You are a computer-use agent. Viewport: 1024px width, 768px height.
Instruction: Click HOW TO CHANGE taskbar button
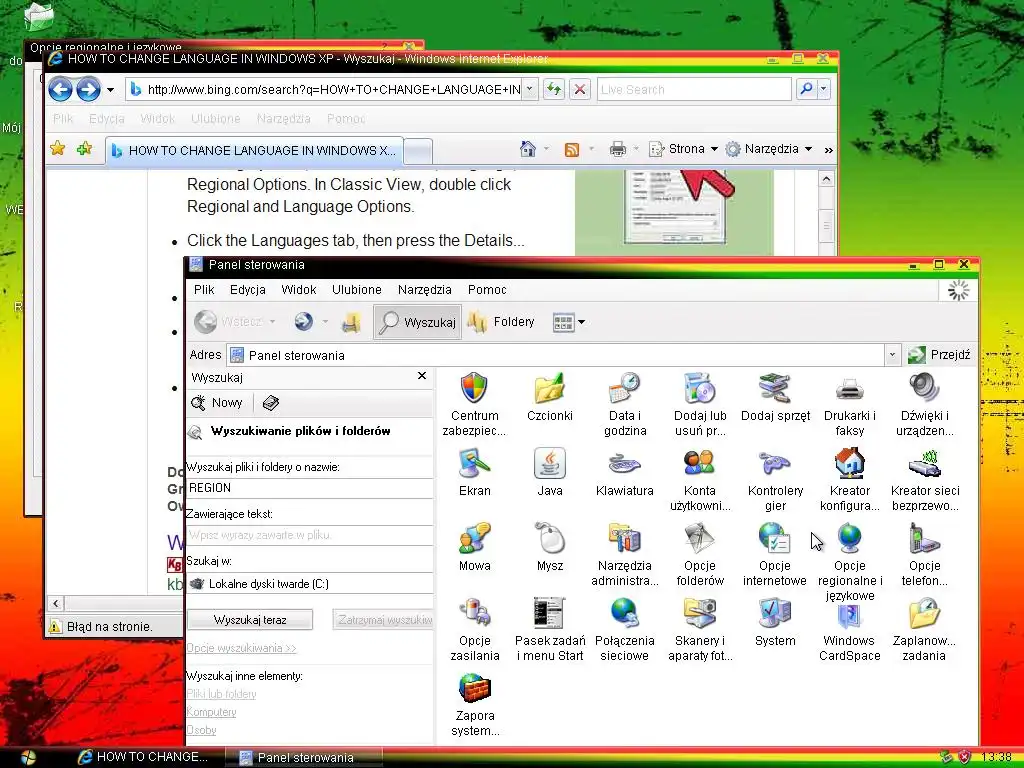144,757
